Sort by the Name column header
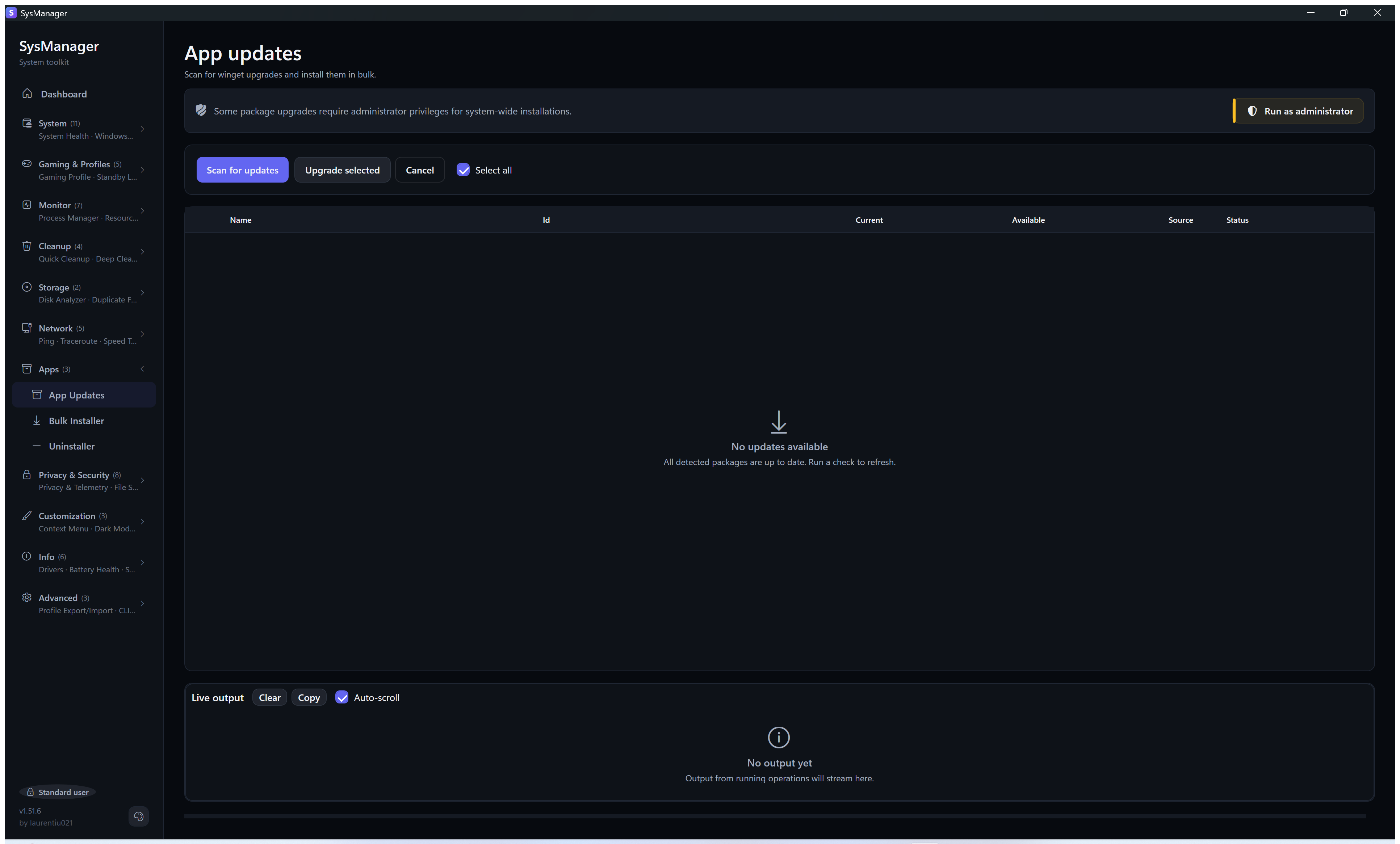Image resolution: width=1400 pixels, height=844 pixels. click(241, 220)
